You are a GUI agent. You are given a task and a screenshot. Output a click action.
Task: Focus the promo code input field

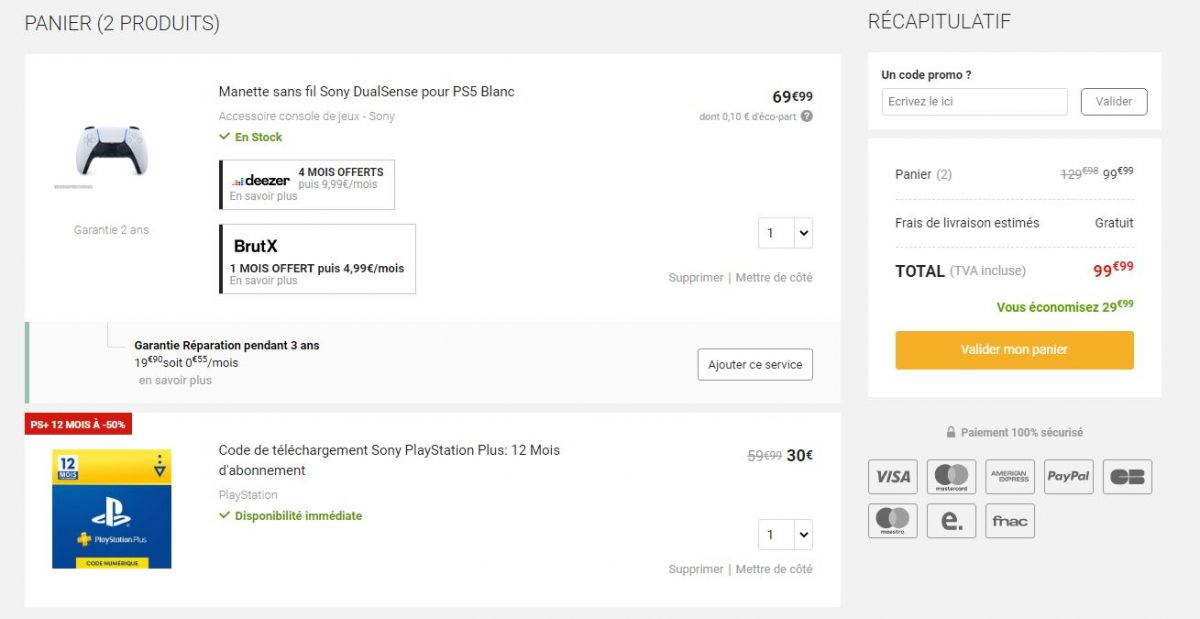(975, 101)
